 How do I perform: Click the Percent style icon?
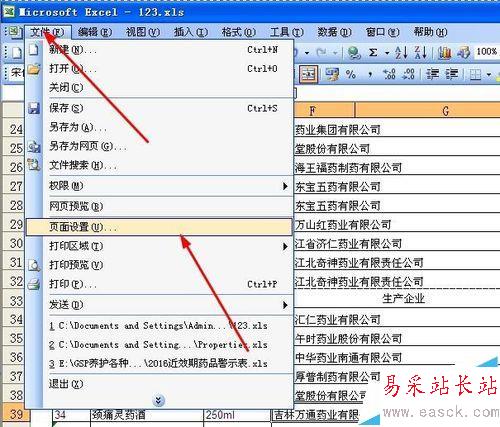pos(351,74)
